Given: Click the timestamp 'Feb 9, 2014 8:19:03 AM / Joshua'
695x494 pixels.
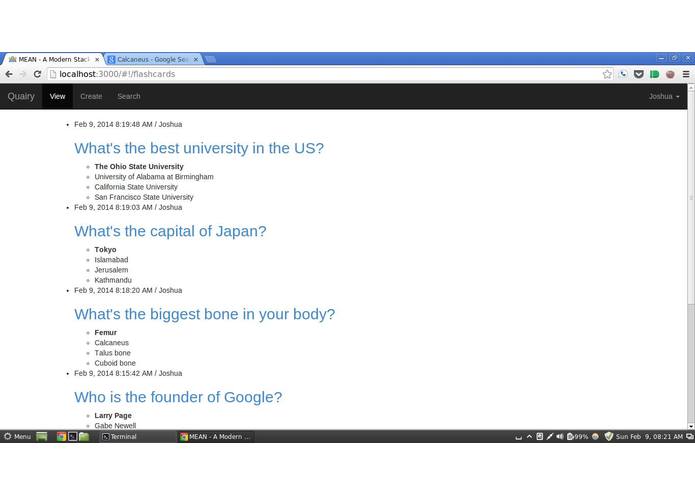Looking at the screenshot, I should coord(128,207).
